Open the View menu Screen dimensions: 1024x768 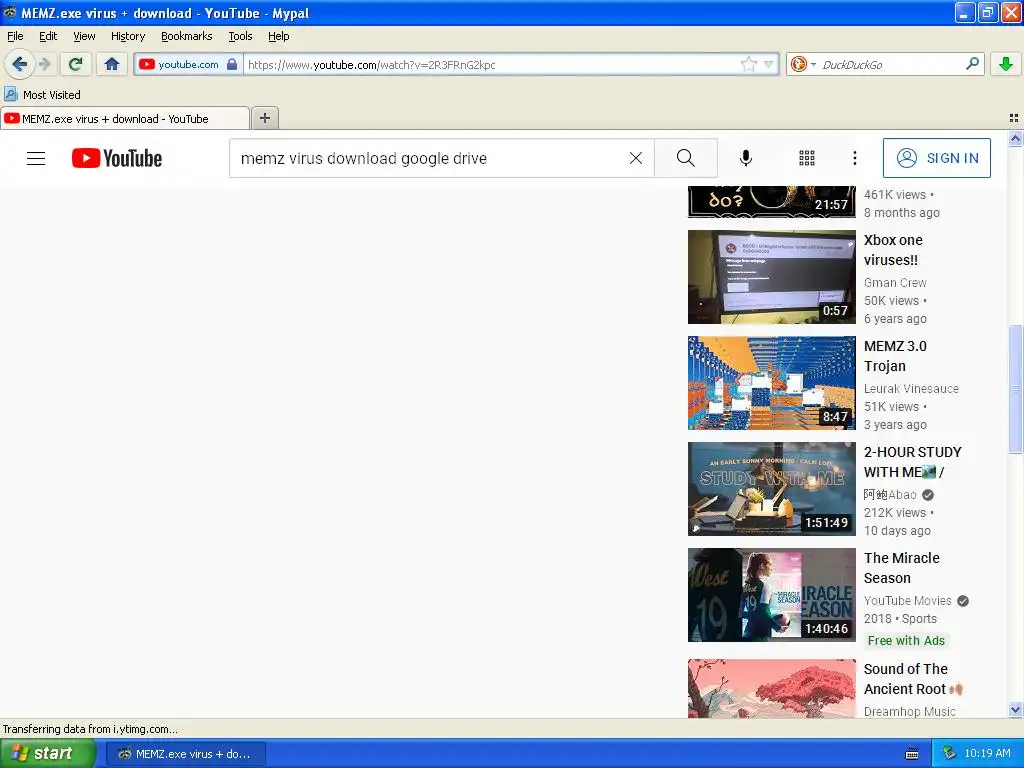point(84,36)
